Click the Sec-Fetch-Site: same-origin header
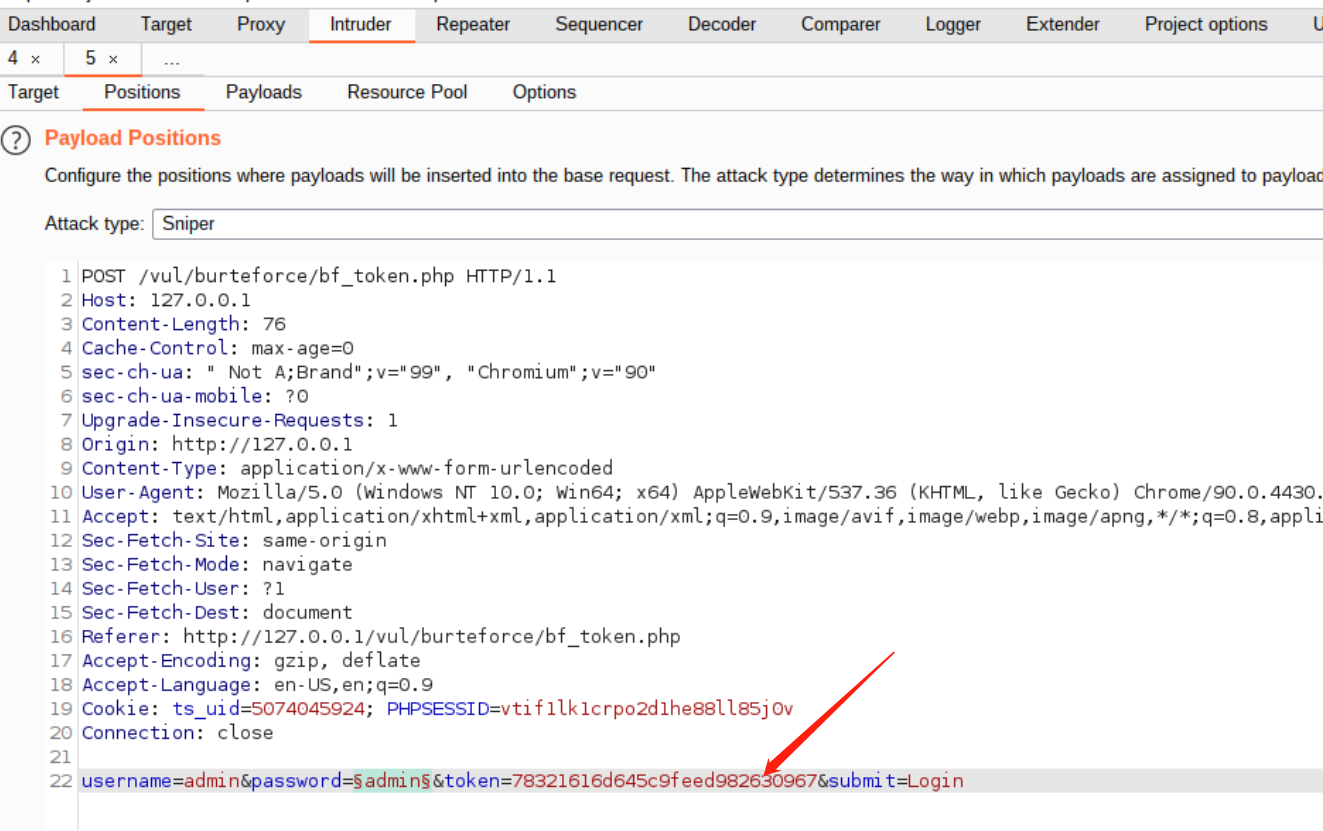 coord(234,540)
